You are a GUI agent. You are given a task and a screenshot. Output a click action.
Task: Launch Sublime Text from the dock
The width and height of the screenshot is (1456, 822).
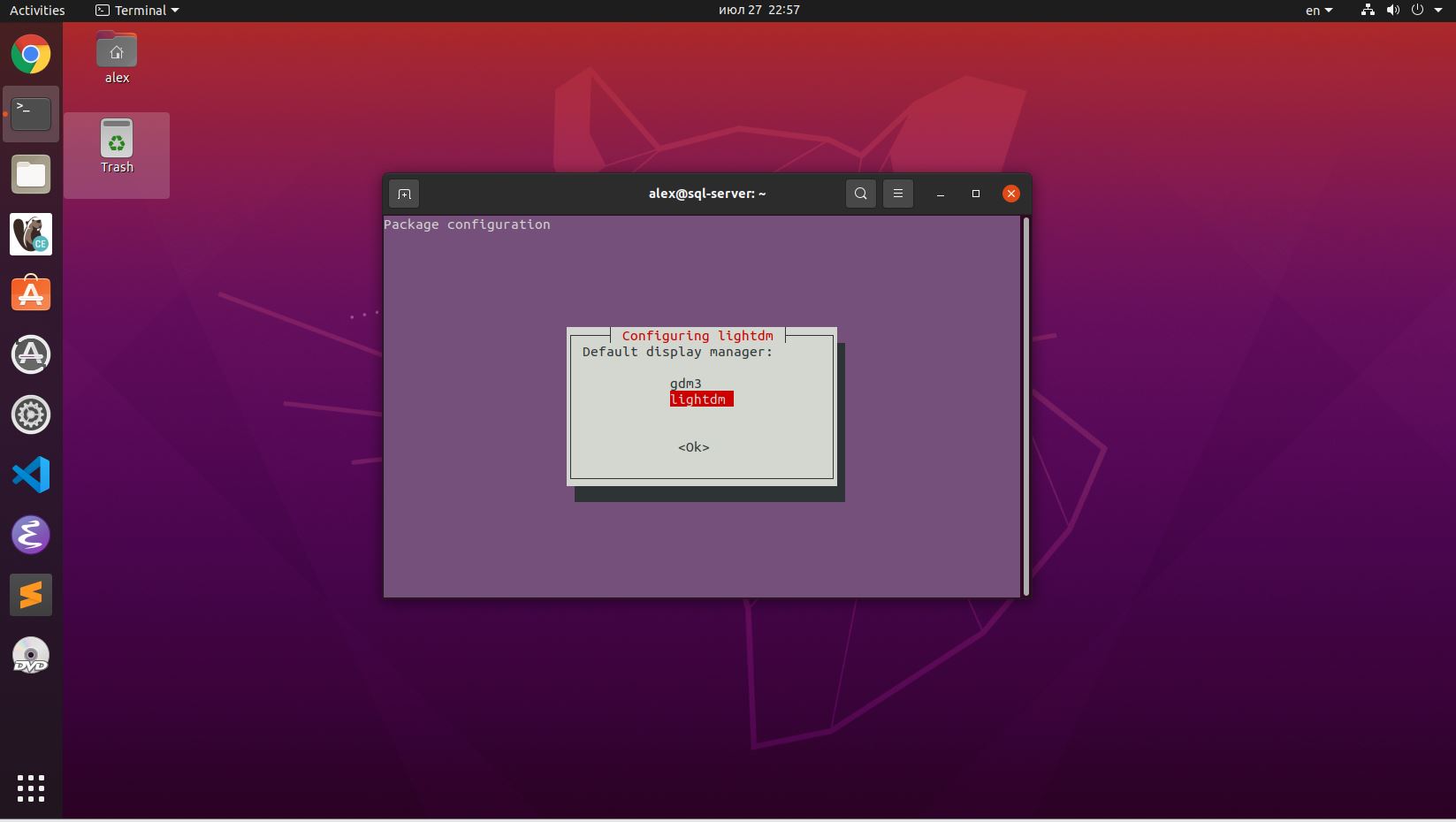tap(31, 595)
